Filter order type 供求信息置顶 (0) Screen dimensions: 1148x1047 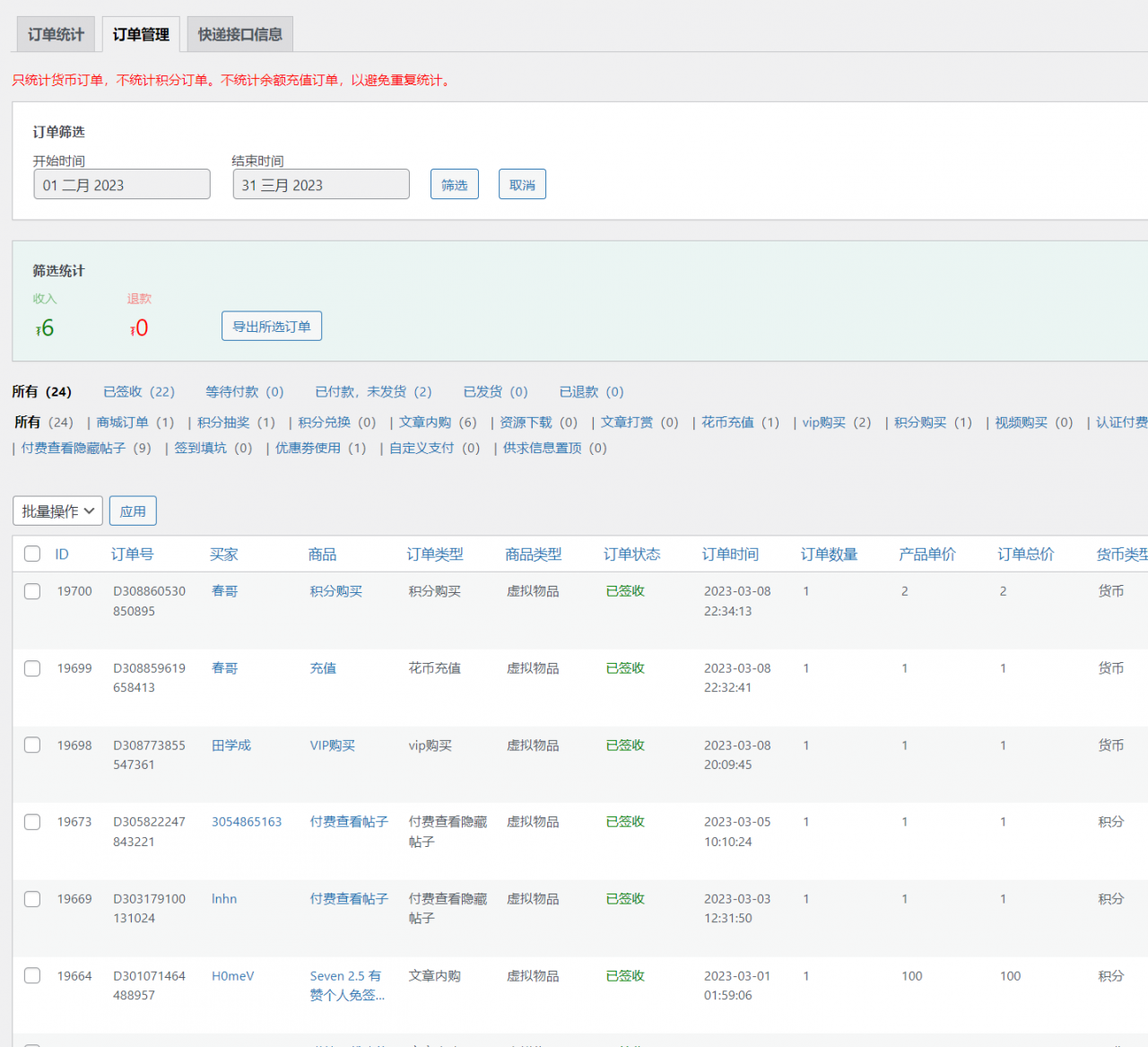(555, 448)
